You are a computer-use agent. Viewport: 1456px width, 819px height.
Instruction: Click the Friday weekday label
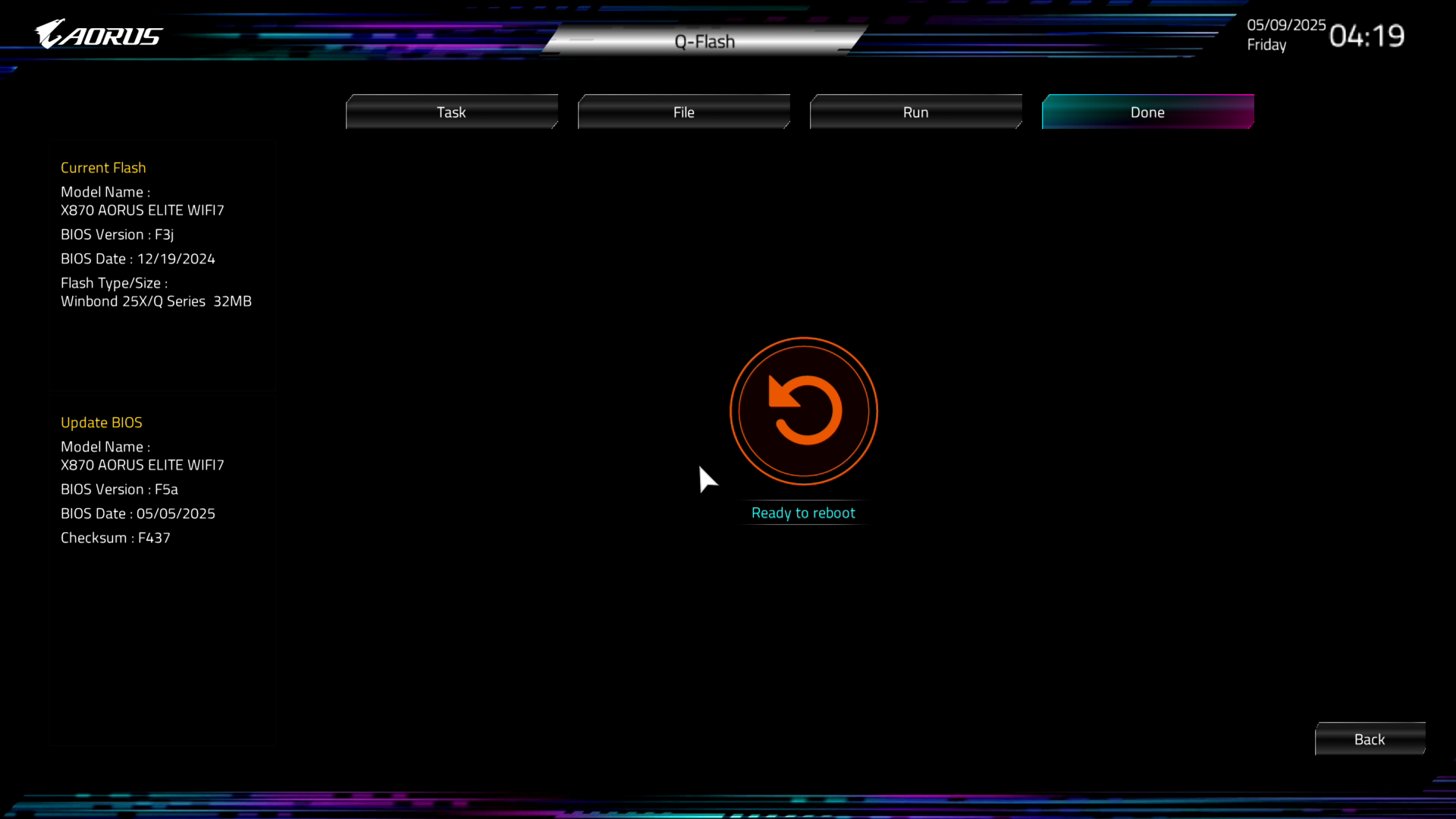click(x=1267, y=45)
